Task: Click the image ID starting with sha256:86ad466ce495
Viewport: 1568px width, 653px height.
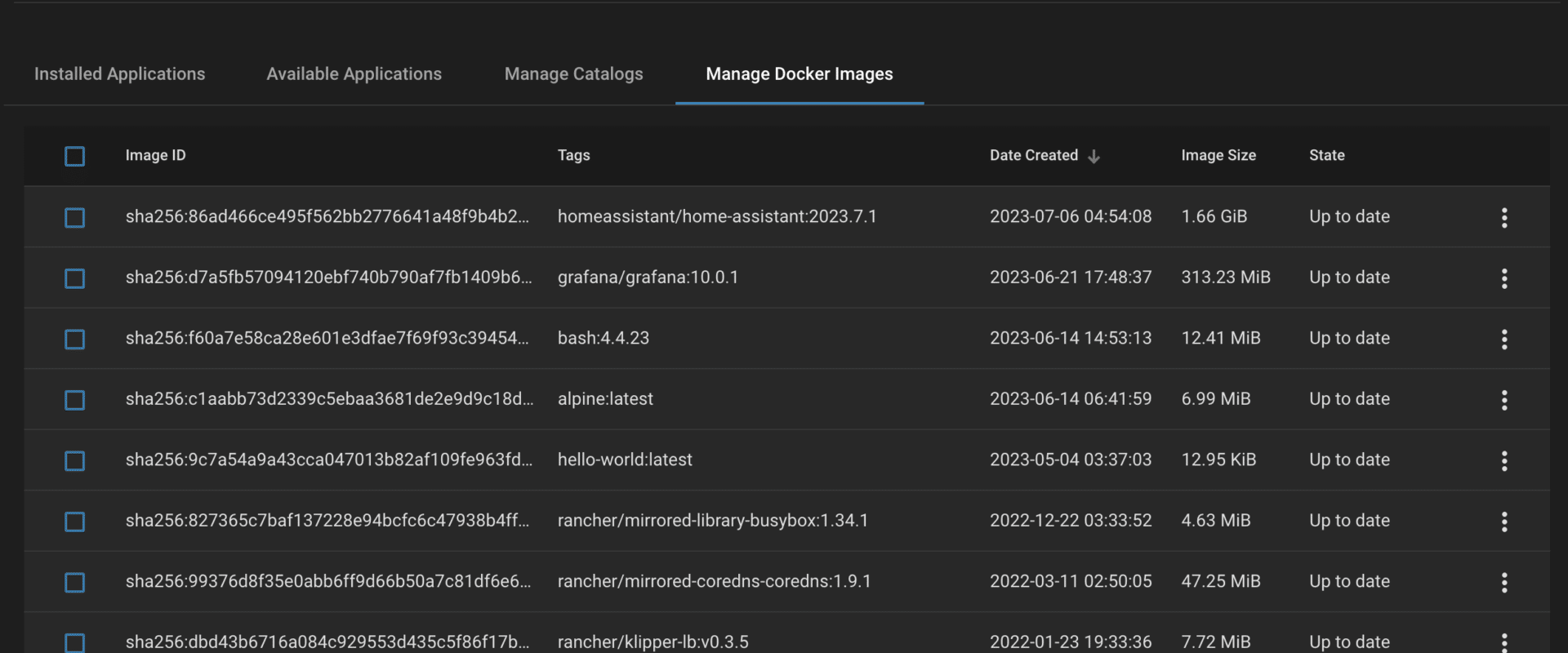Action: [327, 216]
